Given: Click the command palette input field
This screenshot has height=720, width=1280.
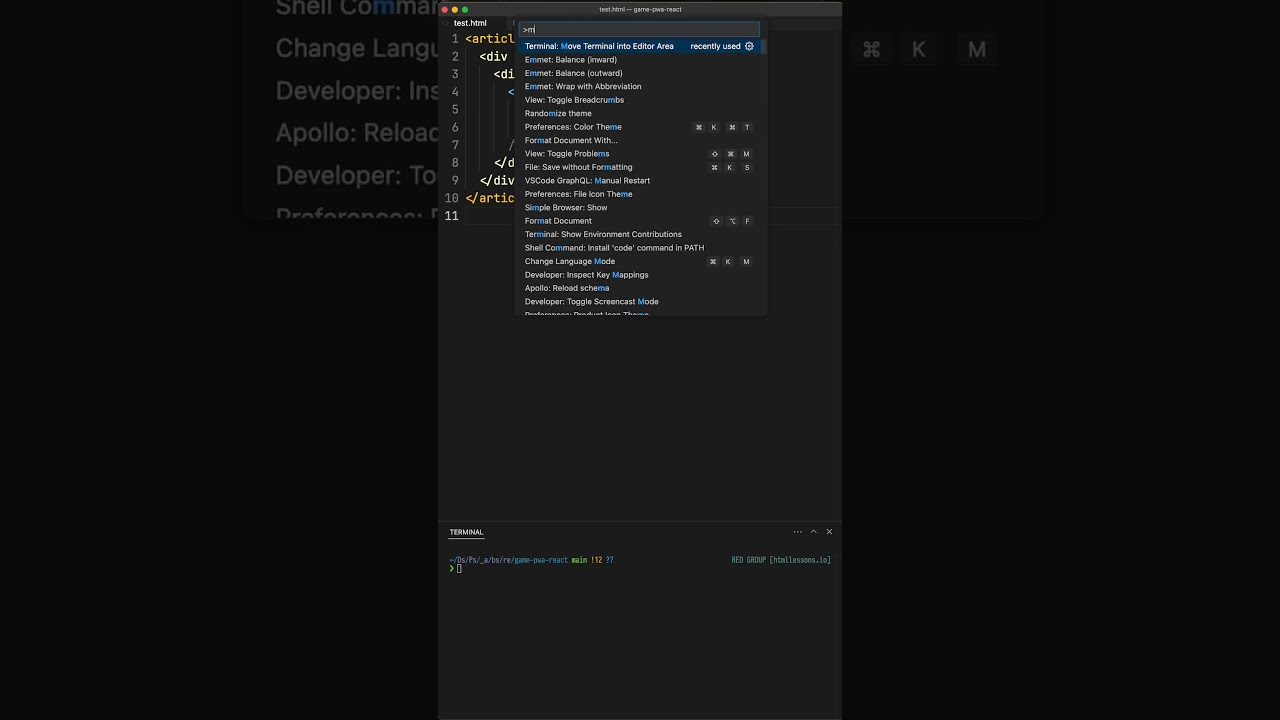Looking at the screenshot, I should [639, 29].
